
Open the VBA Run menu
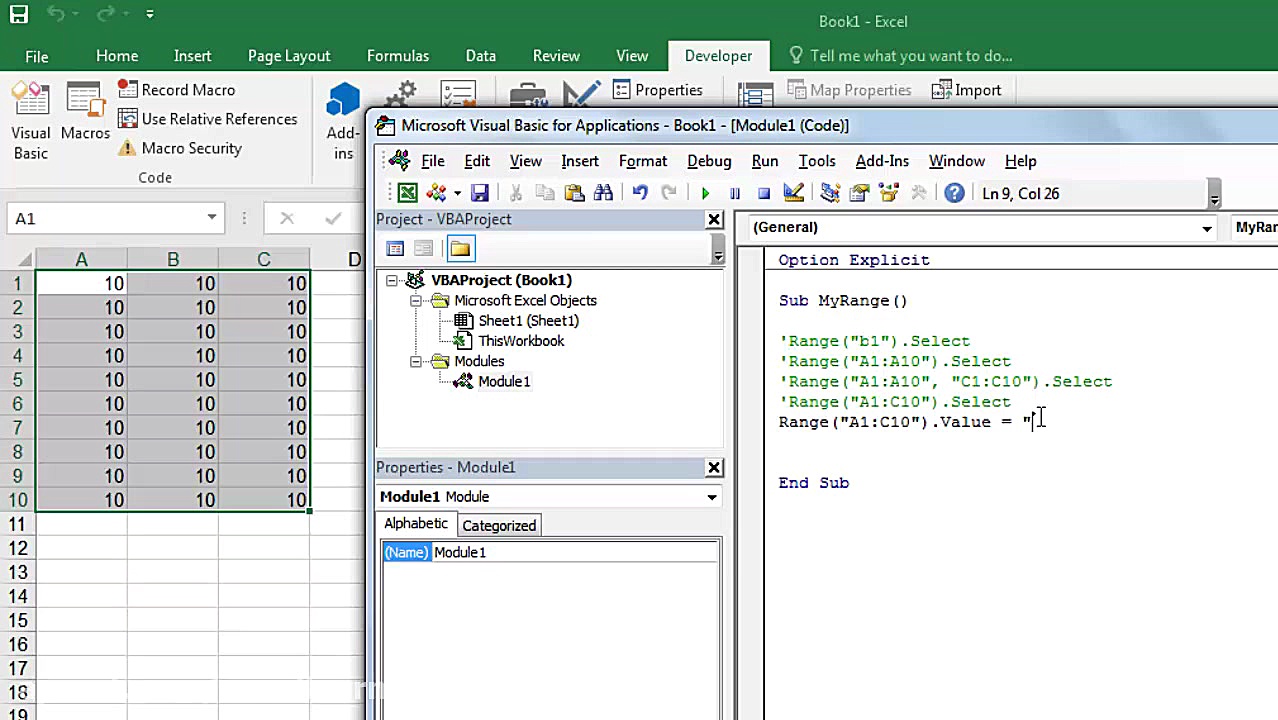coord(765,161)
